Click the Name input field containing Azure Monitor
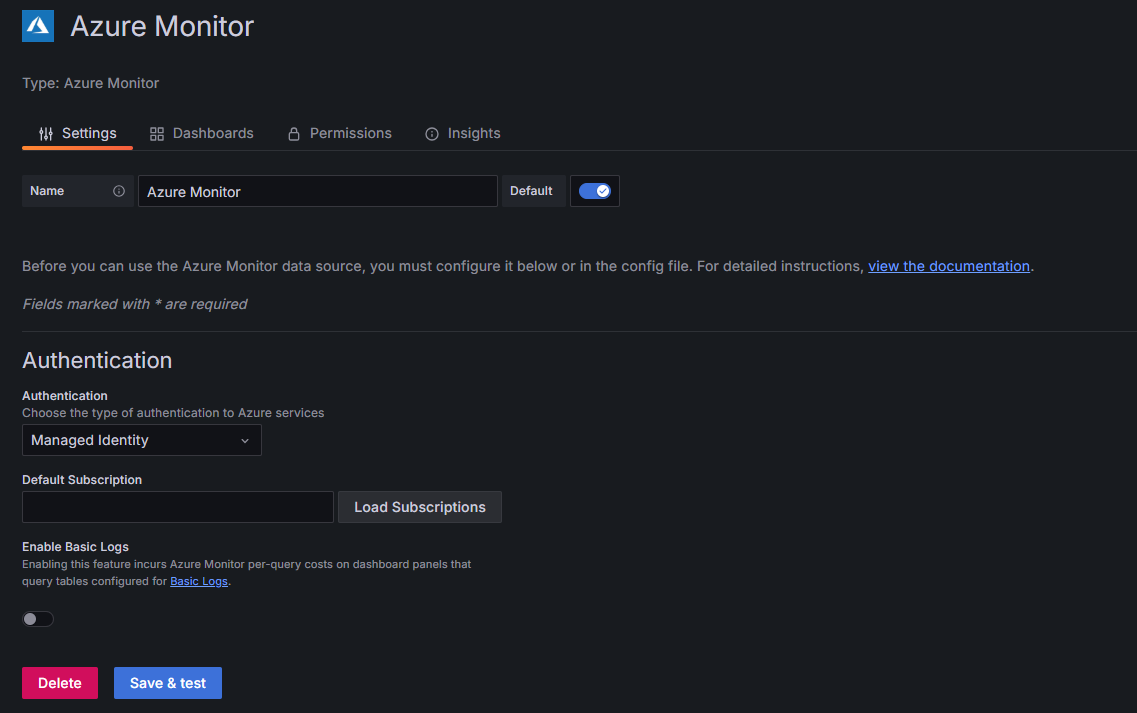Image resolution: width=1137 pixels, height=713 pixels. pyautogui.click(x=318, y=191)
